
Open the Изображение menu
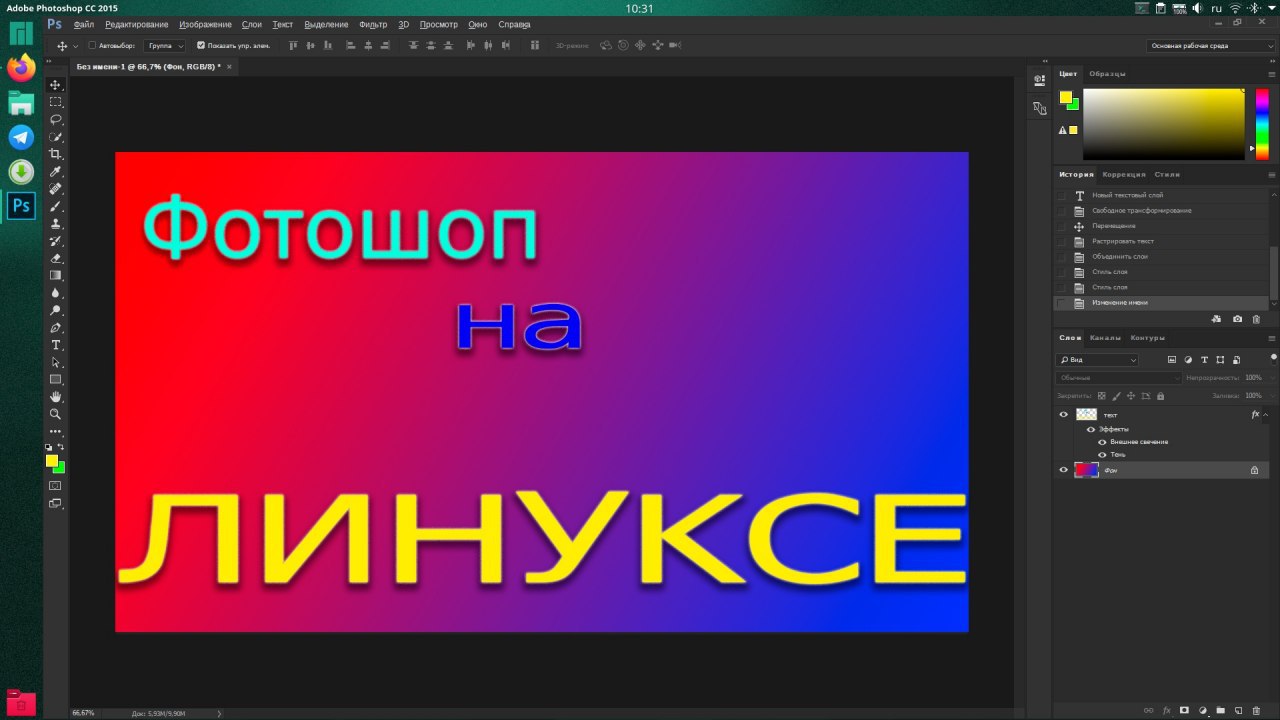coord(205,24)
